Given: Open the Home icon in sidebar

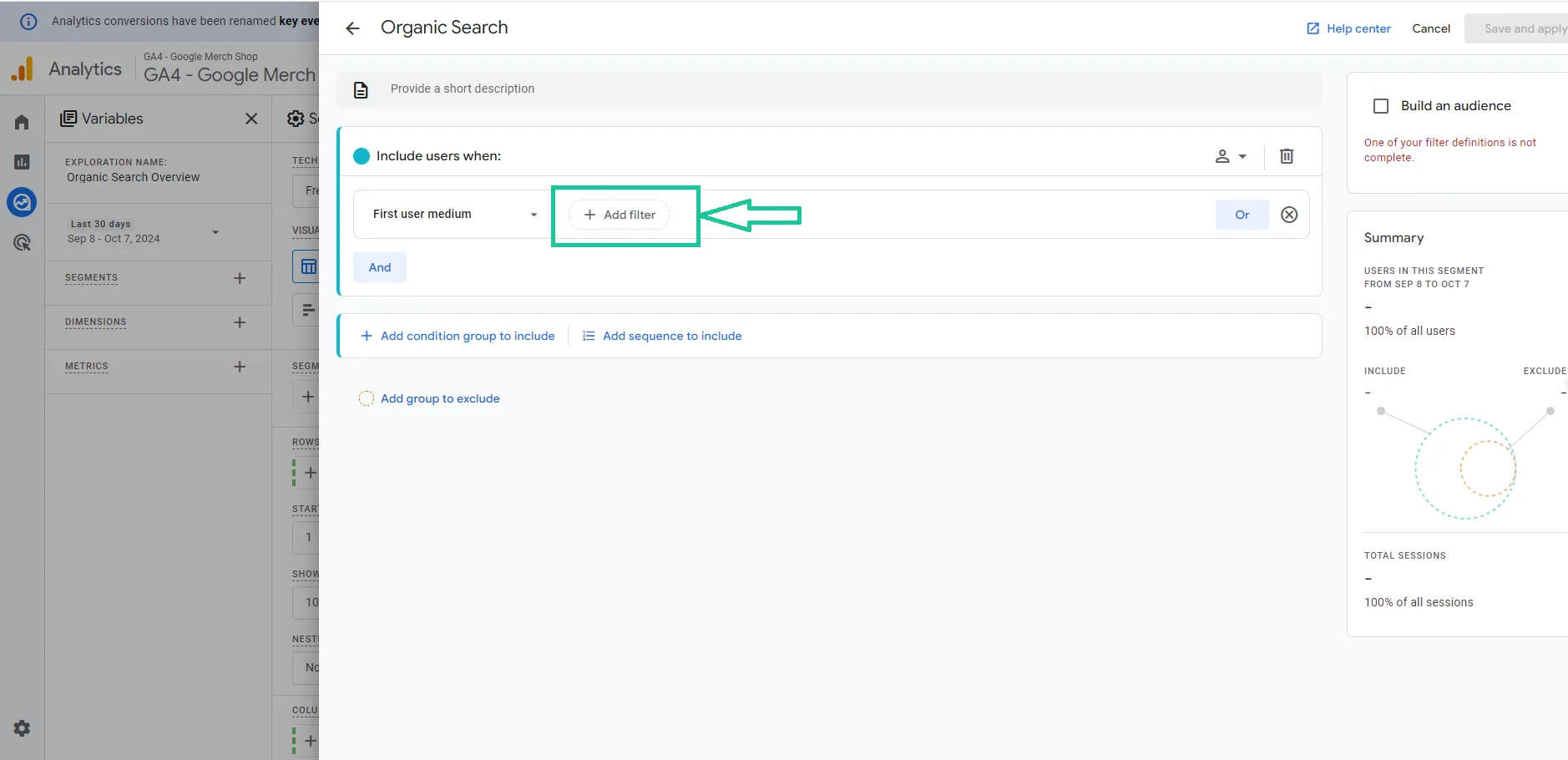Looking at the screenshot, I should (22, 122).
